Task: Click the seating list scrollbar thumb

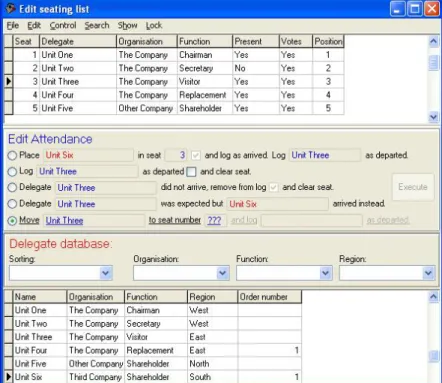Action: point(433,63)
